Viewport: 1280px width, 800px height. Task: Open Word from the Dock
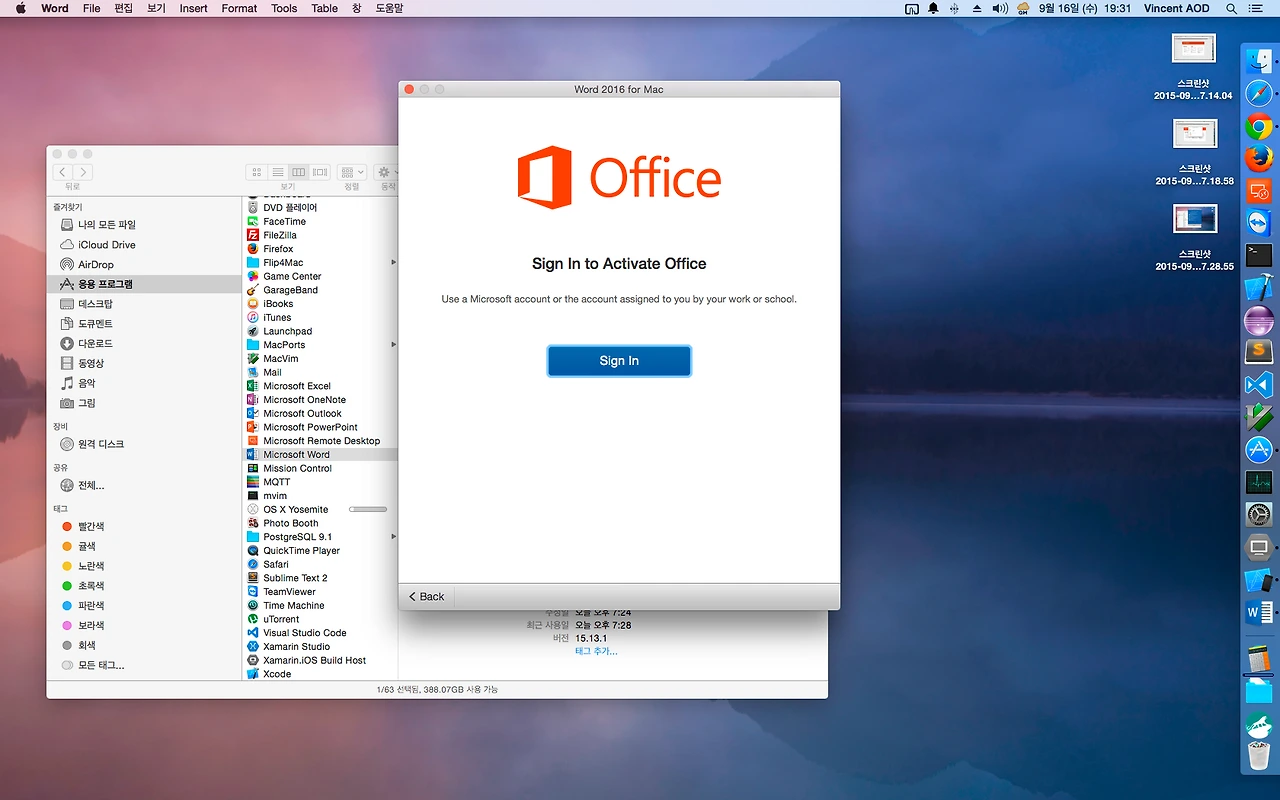coord(1259,612)
